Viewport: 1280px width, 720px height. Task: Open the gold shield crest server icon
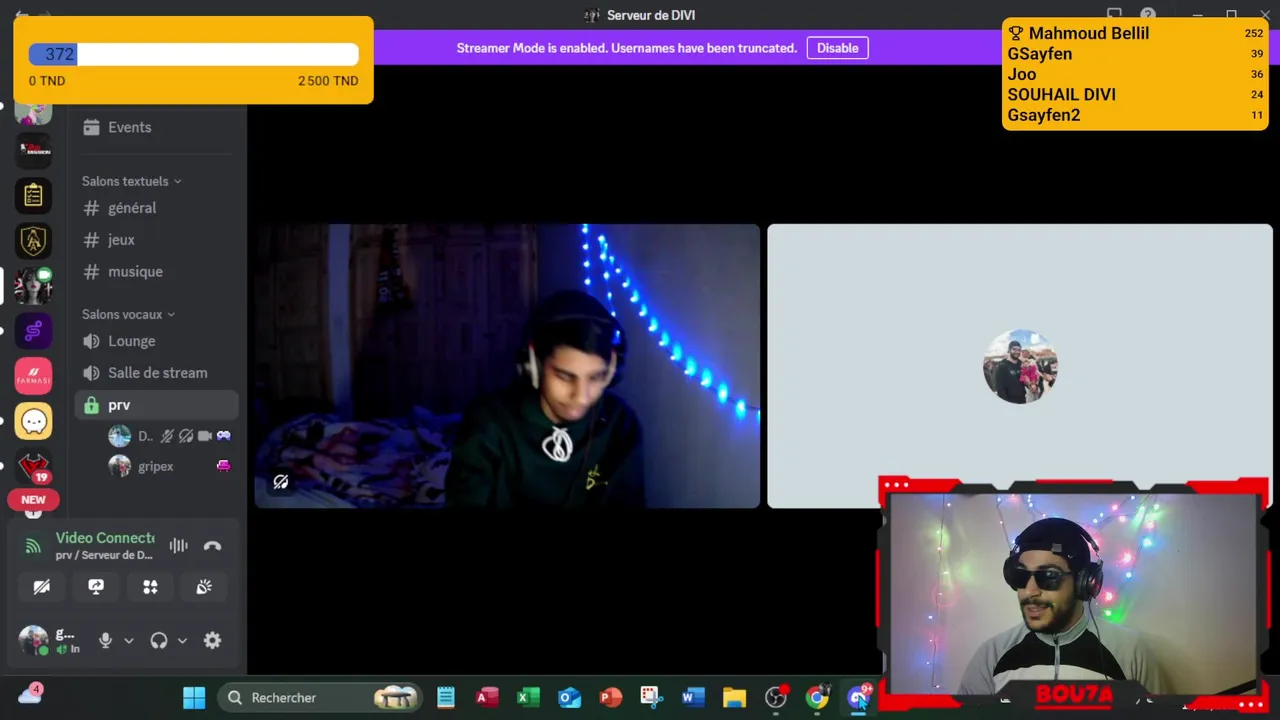click(33, 241)
